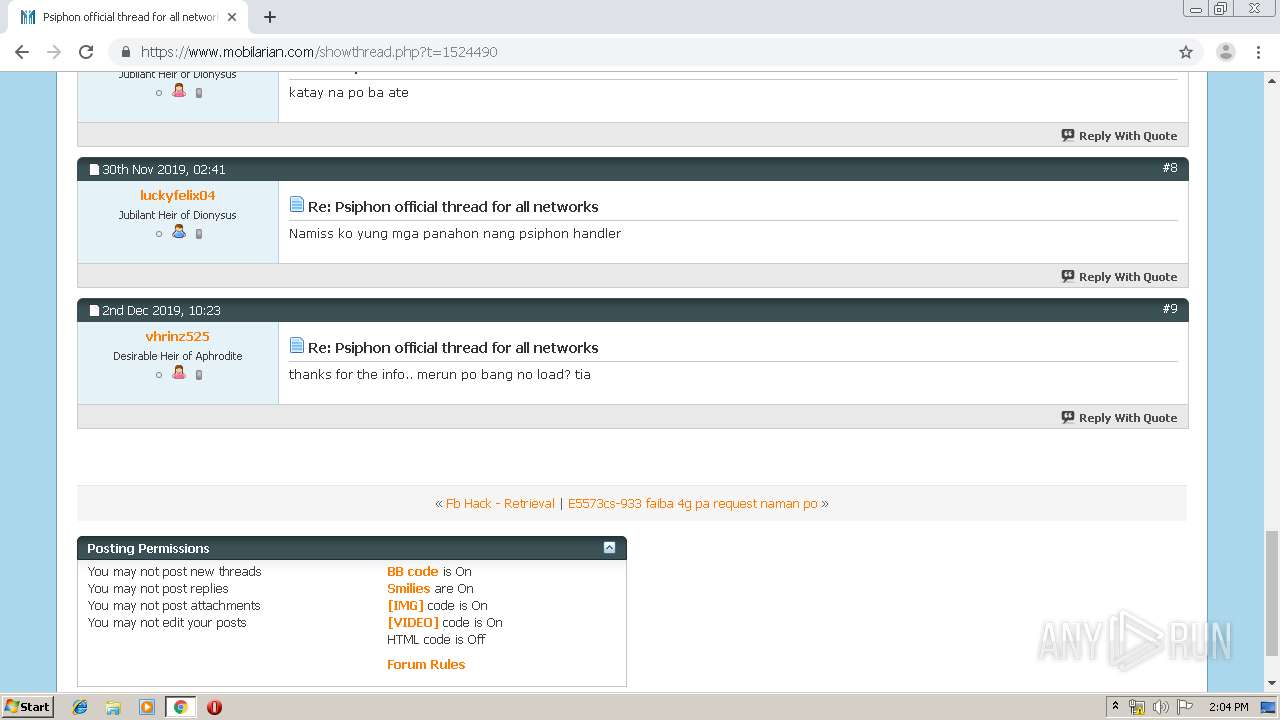Open 'E5573cs-933 faiba 4g' next thread link

tap(692, 503)
